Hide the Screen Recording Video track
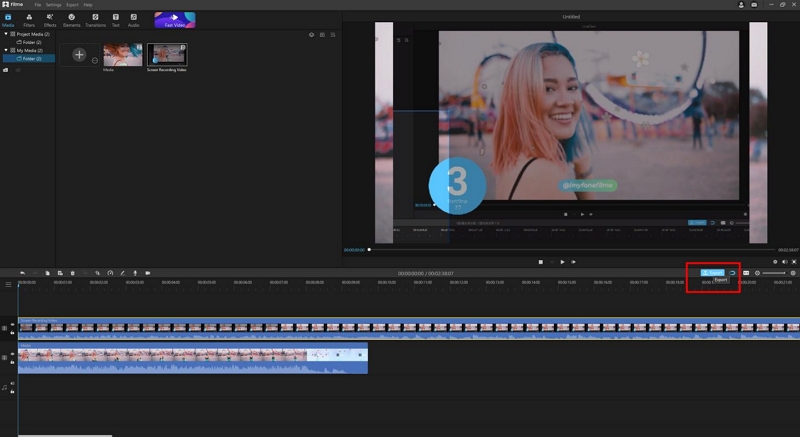 pyautogui.click(x=12, y=324)
